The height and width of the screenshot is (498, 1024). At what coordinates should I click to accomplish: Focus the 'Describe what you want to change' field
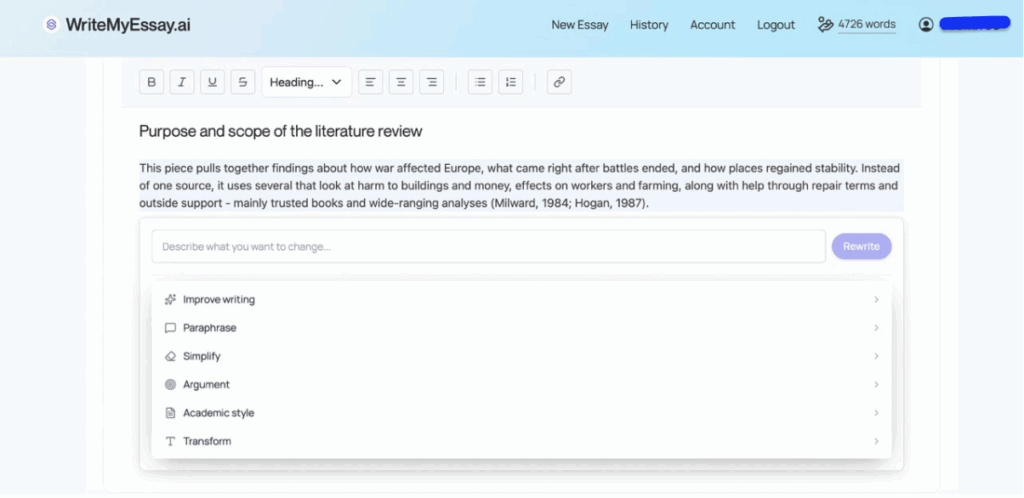488,247
